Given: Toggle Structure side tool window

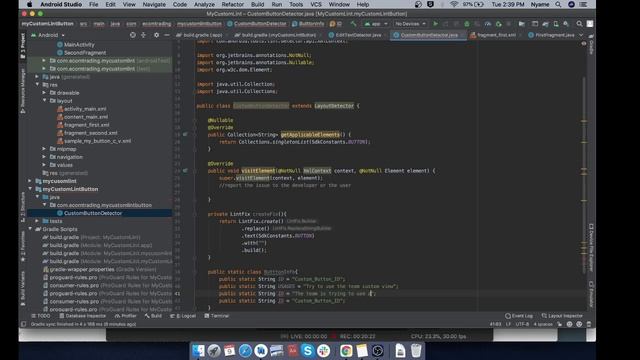Looking at the screenshot, I should point(23,206).
